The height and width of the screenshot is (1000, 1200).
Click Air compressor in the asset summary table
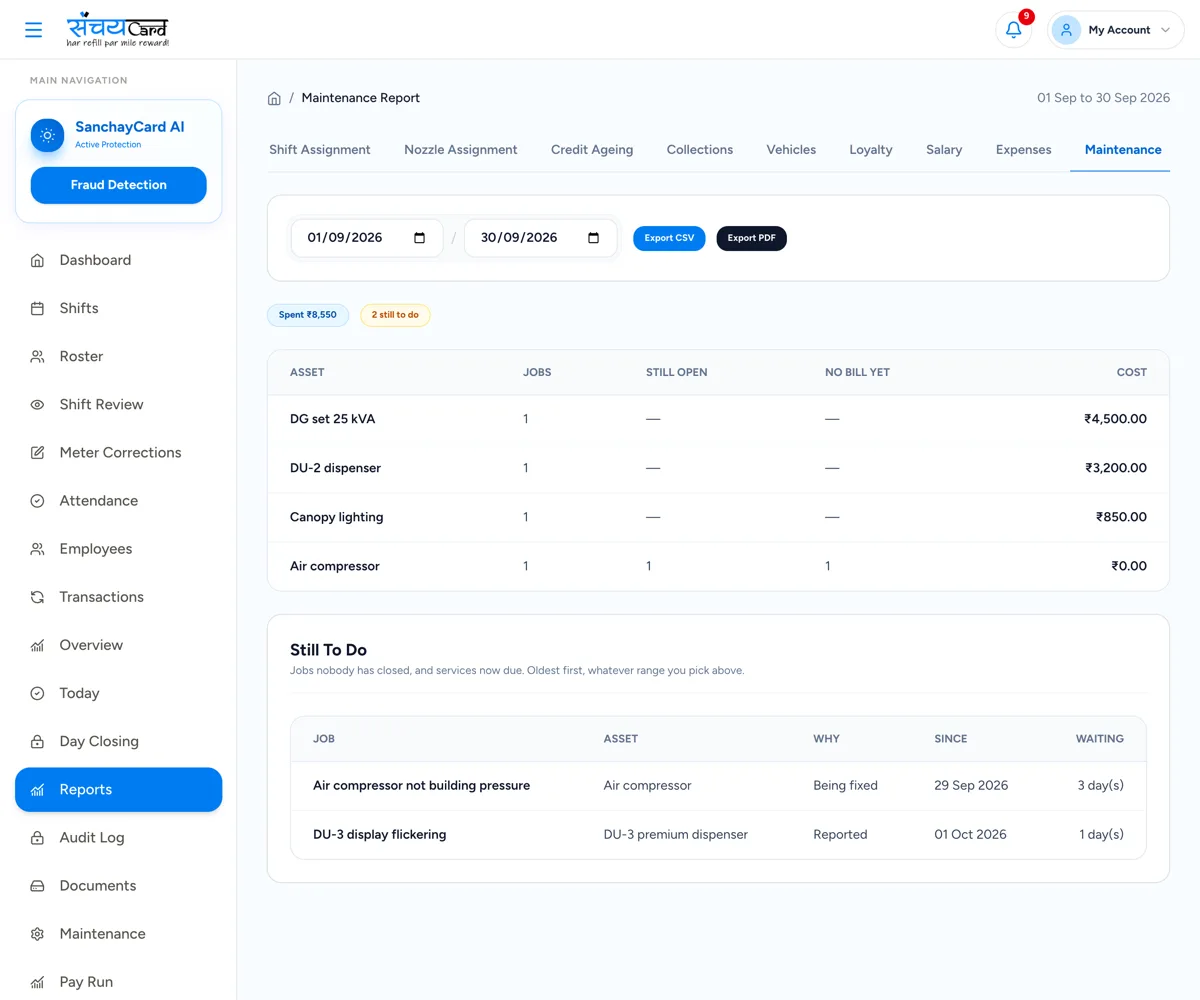pos(335,566)
